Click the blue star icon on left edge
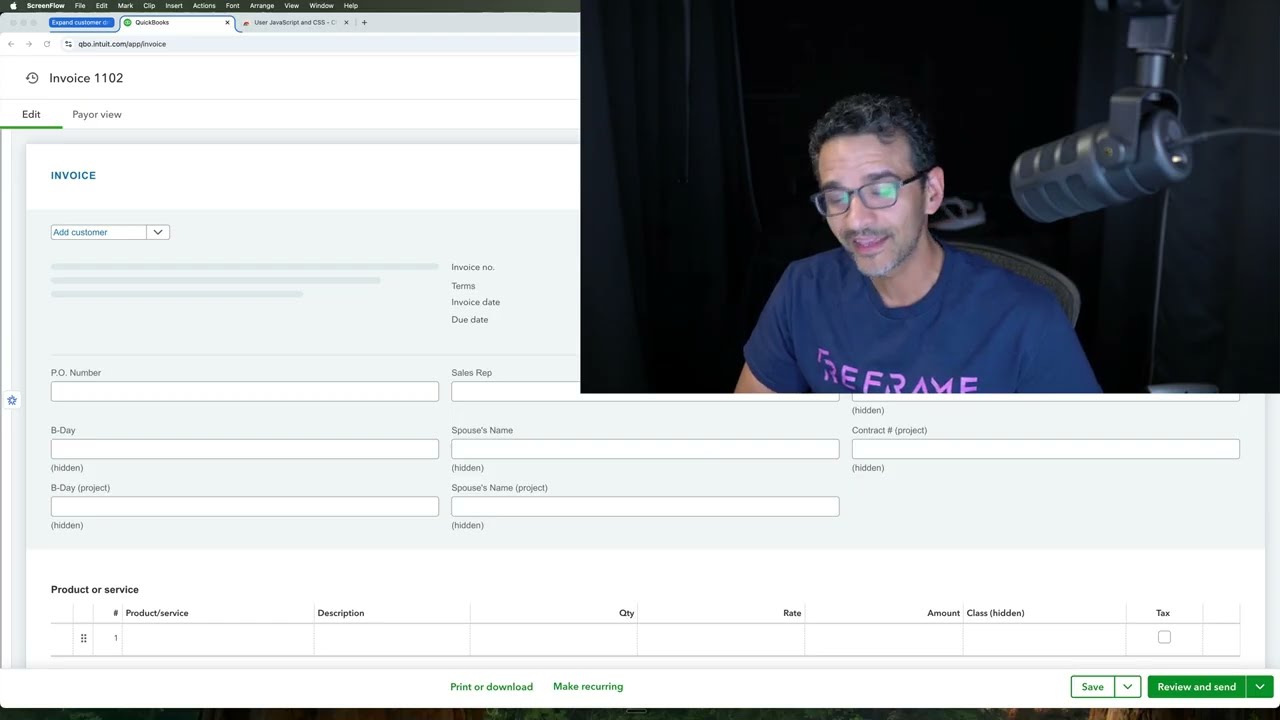Viewport: 1280px width, 720px height. (x=12, y=400)
